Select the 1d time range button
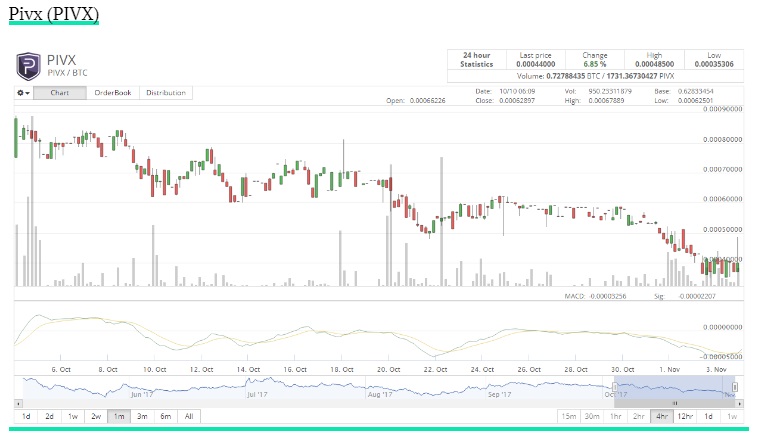This screenshot has width=757, height=446. (26, 416)
